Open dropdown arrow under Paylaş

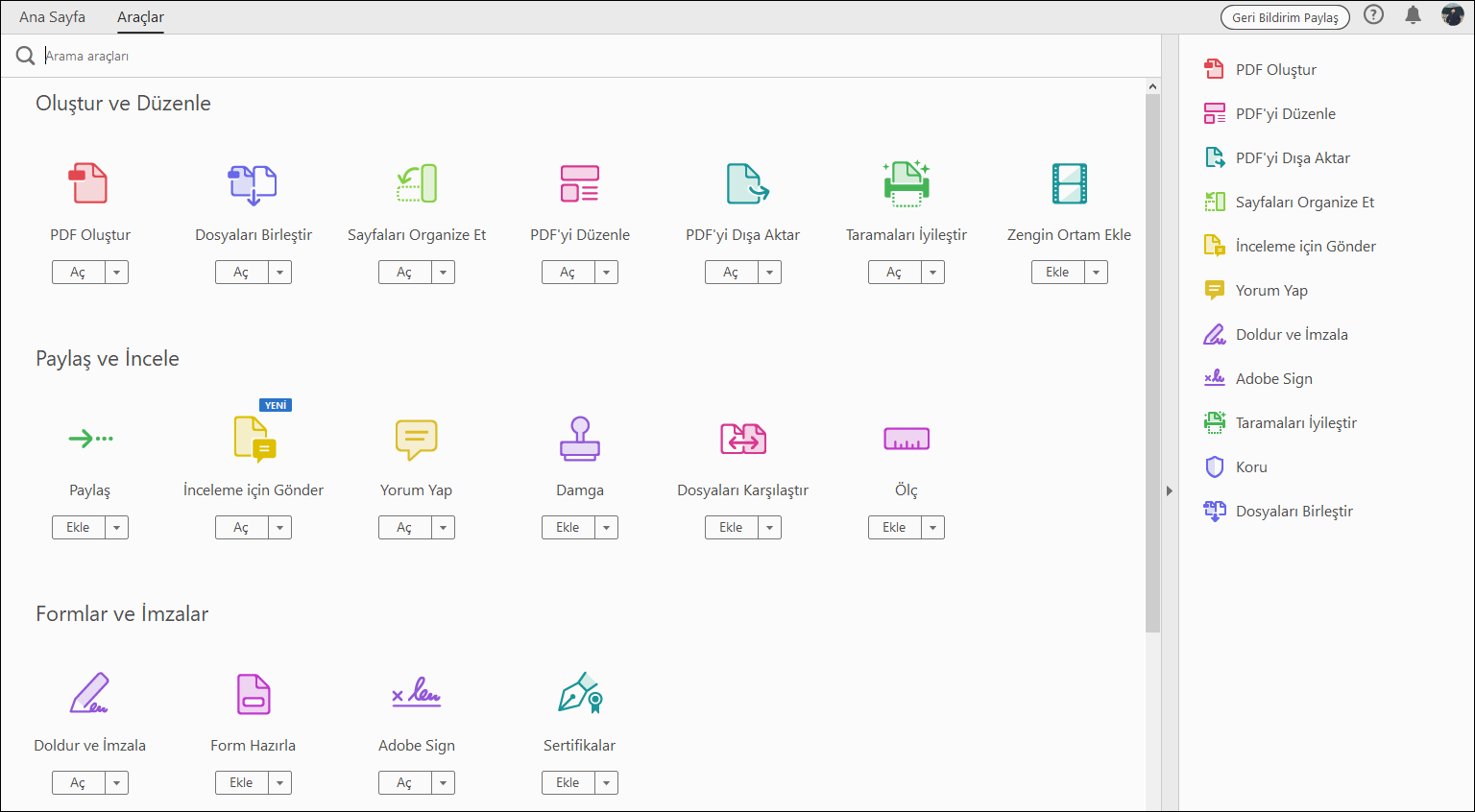click(x=116, y=528)
